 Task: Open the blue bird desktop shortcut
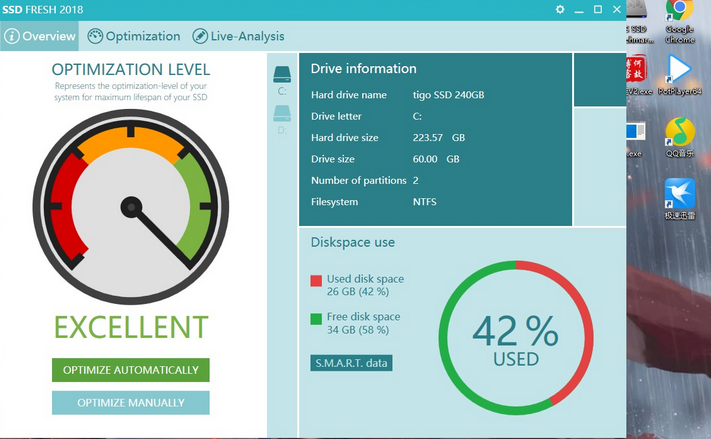pyautogui.click(x=680, y=195)
